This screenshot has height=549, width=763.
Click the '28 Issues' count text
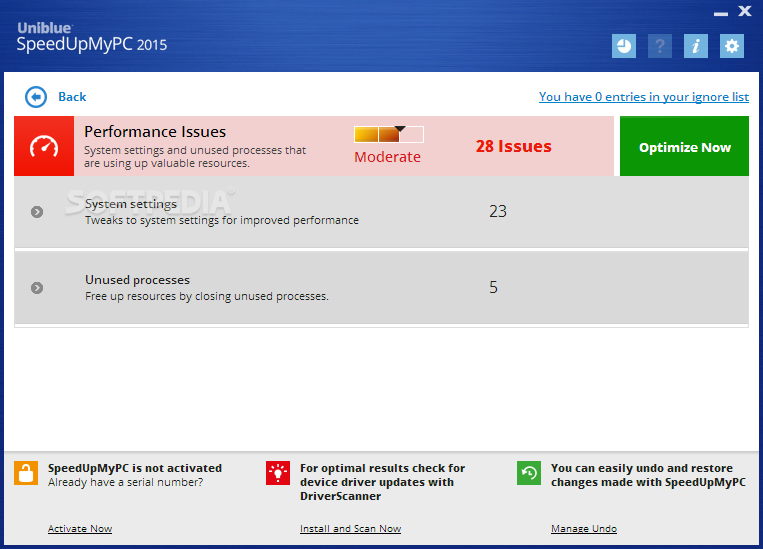pyautogui.click(x=513, y=146)
